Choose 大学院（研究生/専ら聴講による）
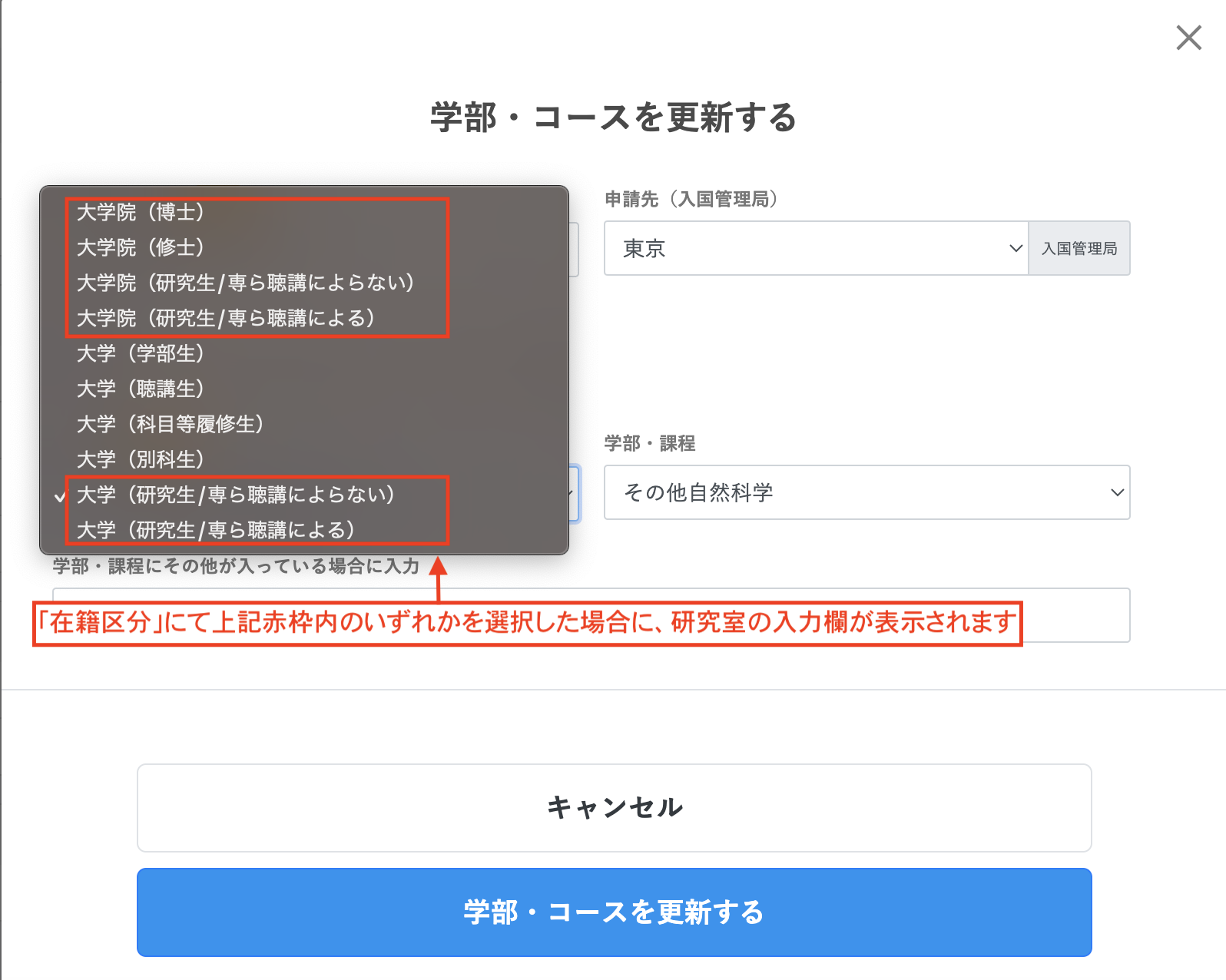Image resolution: width=1226 pixels, height=980 pixels. click(303, 318)
